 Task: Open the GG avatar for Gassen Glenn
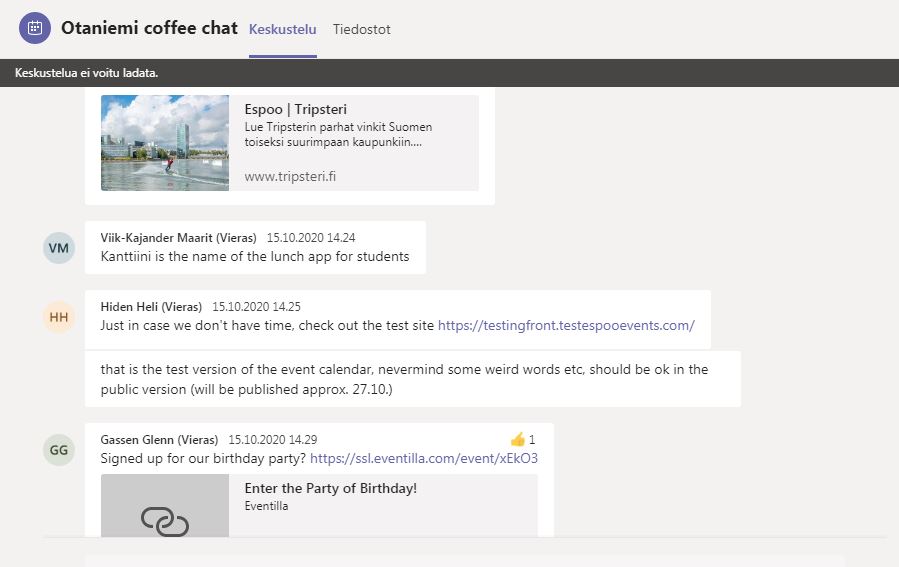[x=59, y=450]
